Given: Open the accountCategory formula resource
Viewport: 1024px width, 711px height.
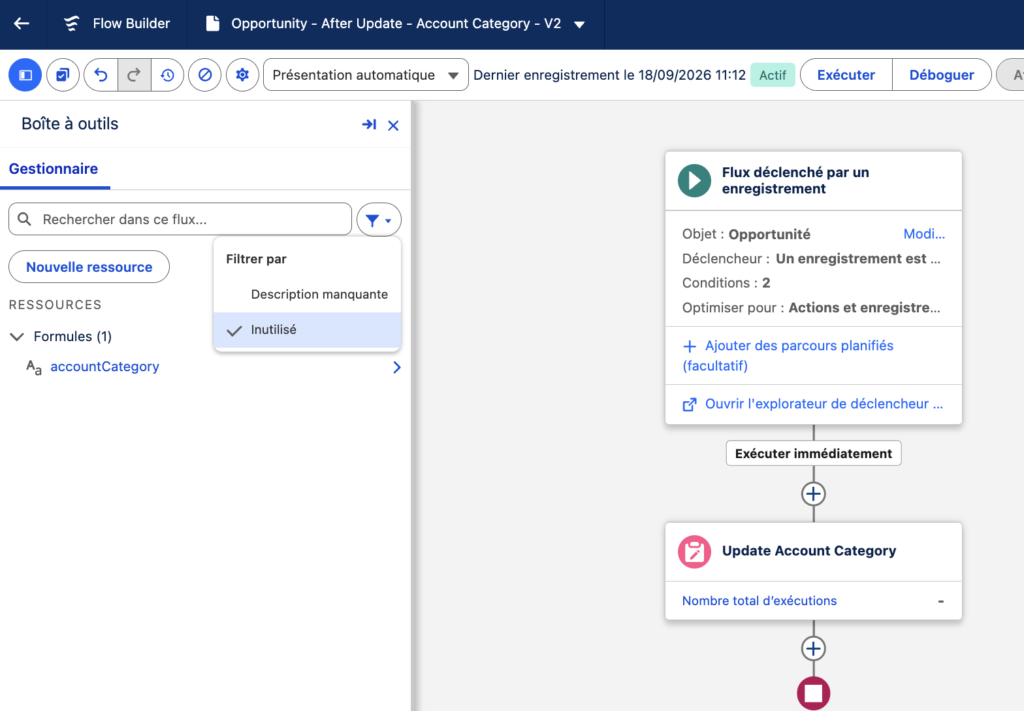Looking at the screenshot, I should tap(104, 367).
